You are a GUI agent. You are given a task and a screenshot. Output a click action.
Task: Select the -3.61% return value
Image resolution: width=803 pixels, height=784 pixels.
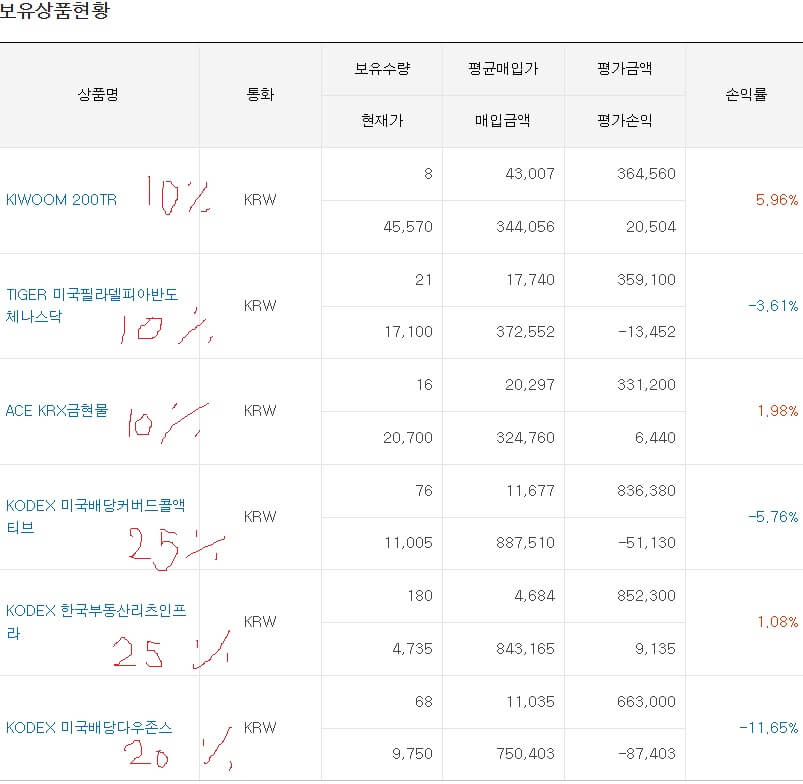(773, 306)
